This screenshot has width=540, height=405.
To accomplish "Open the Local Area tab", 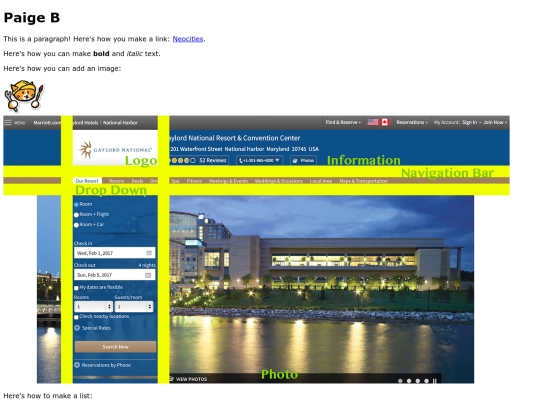I will tap(321, 181).
